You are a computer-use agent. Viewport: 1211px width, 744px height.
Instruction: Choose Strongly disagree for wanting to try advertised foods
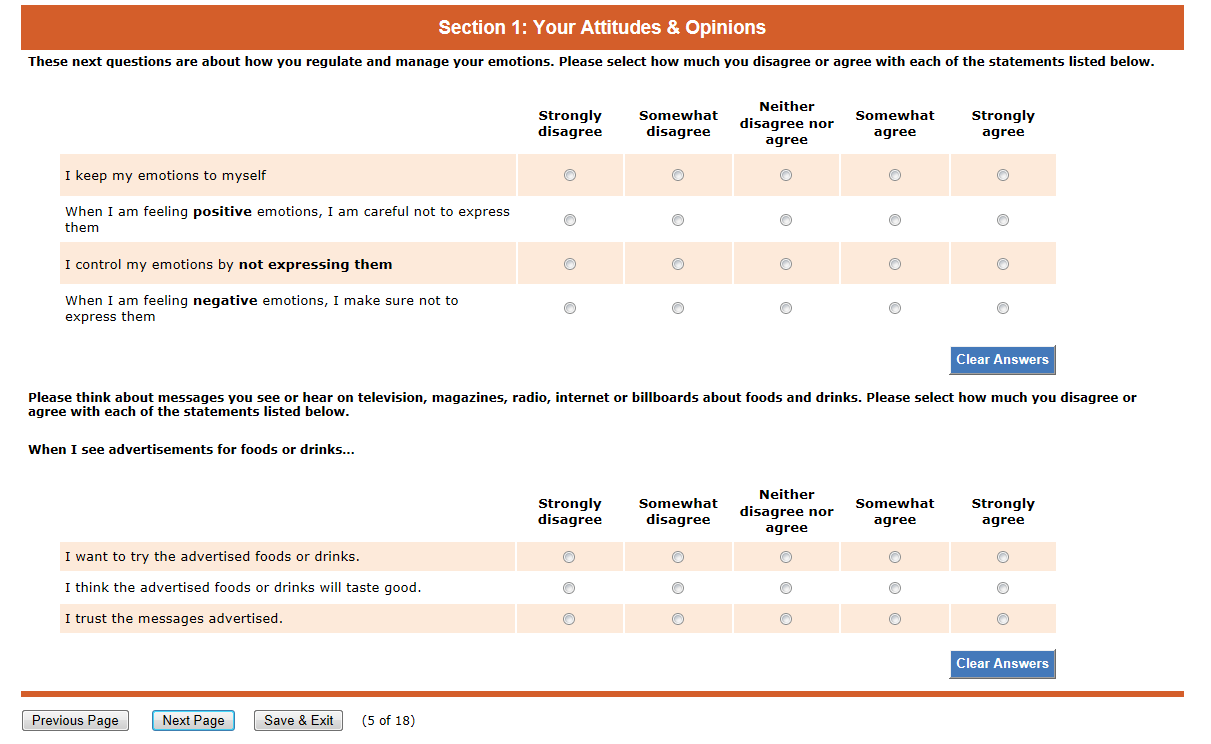coord(570,557)
